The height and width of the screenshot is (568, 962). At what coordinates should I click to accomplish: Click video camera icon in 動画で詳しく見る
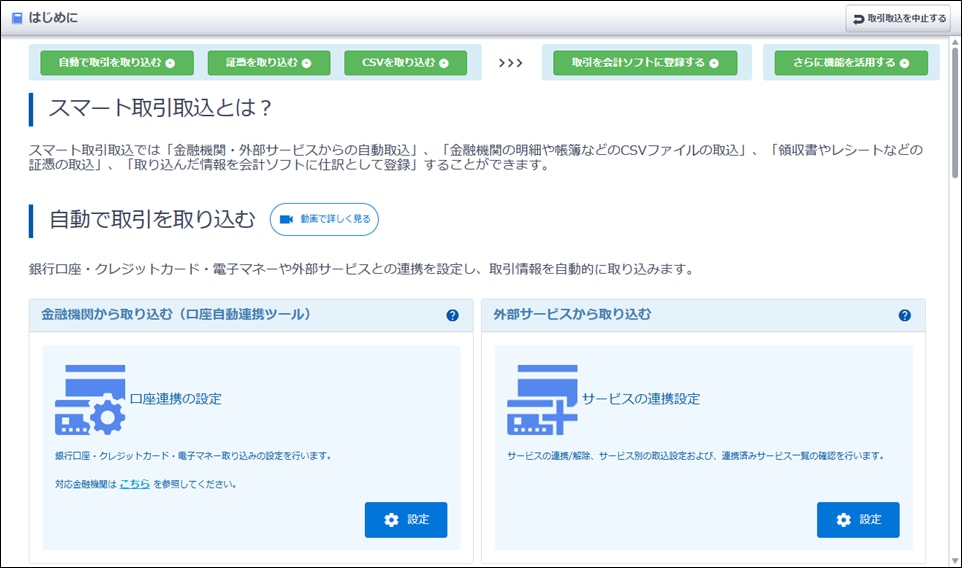pos(286,219)
